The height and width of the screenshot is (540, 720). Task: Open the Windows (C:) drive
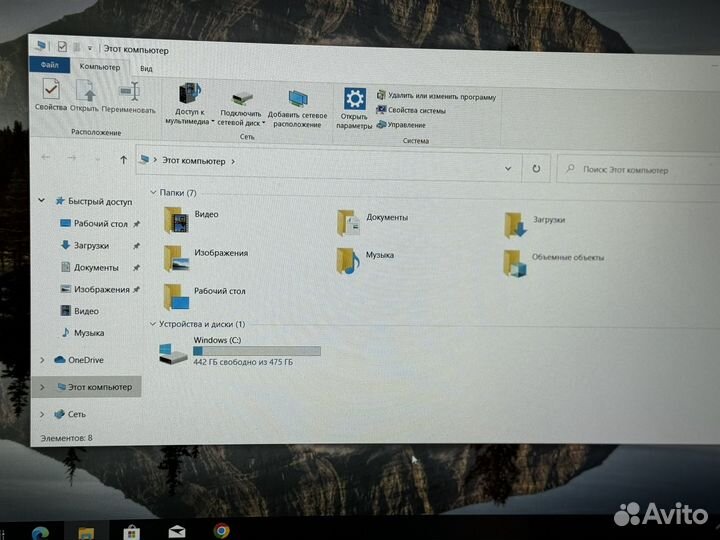tap(175, 351)
